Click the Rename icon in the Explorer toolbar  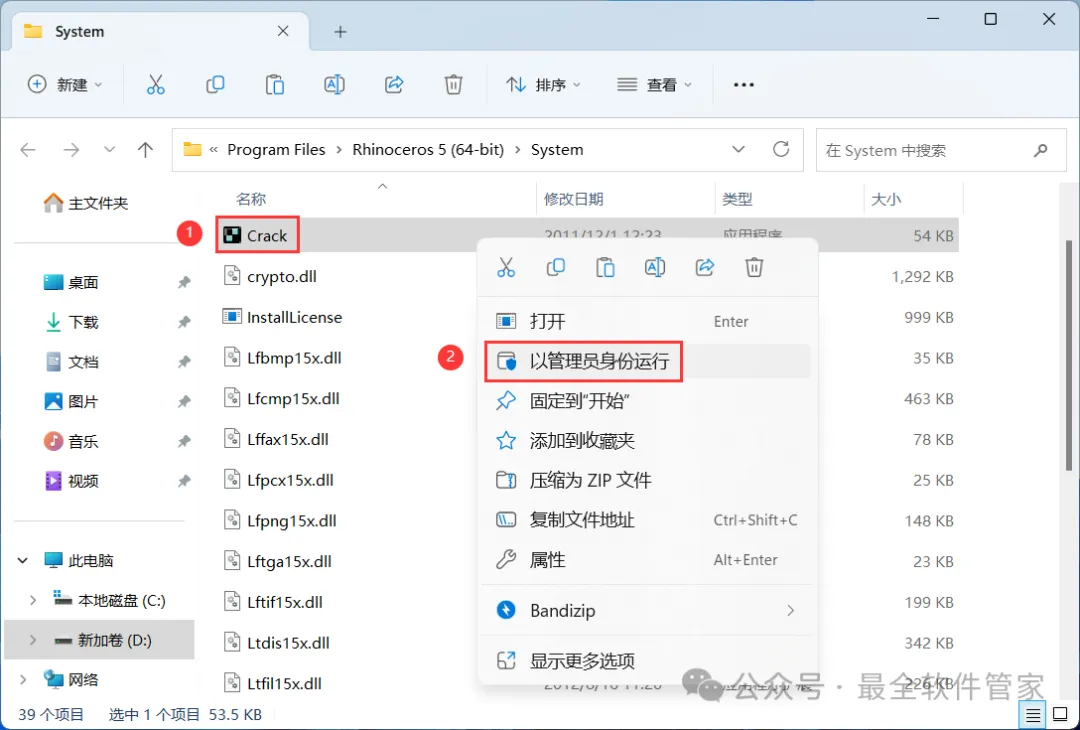(x=334, y=85)
